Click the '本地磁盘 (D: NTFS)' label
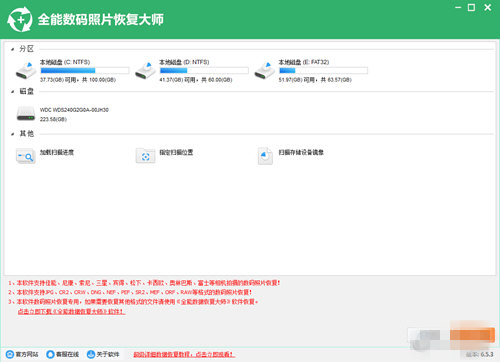Screen dimensions: 500x362 [184, 62]
